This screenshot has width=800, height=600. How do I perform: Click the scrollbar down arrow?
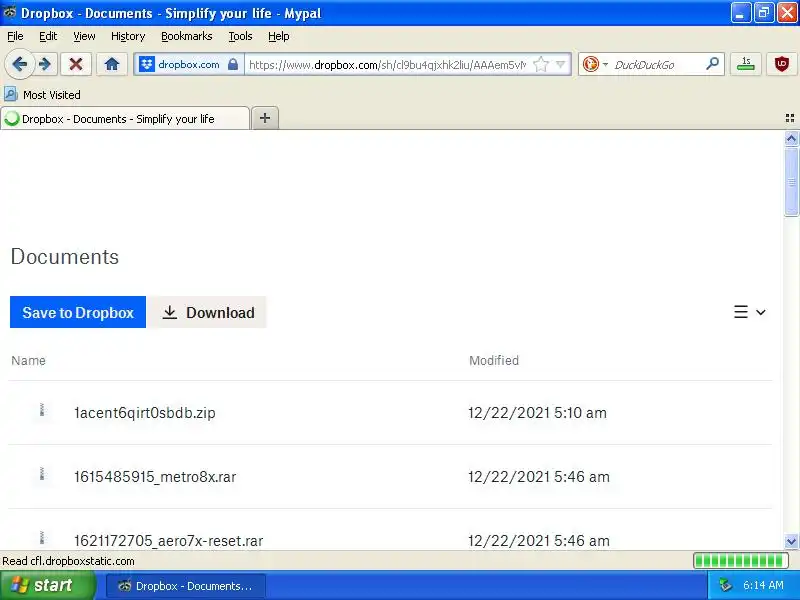[791, 541]
